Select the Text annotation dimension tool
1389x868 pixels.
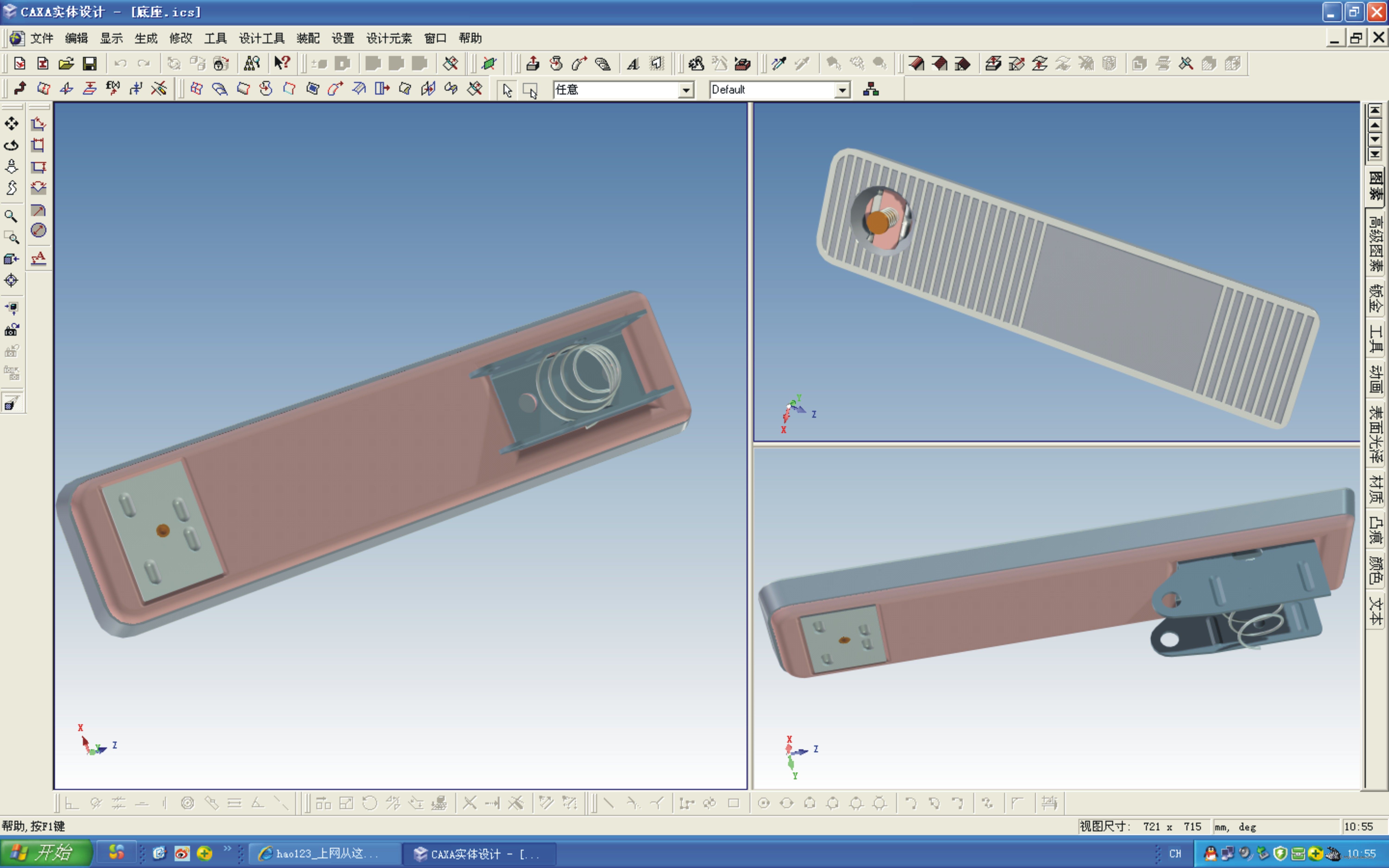point(38,258)
